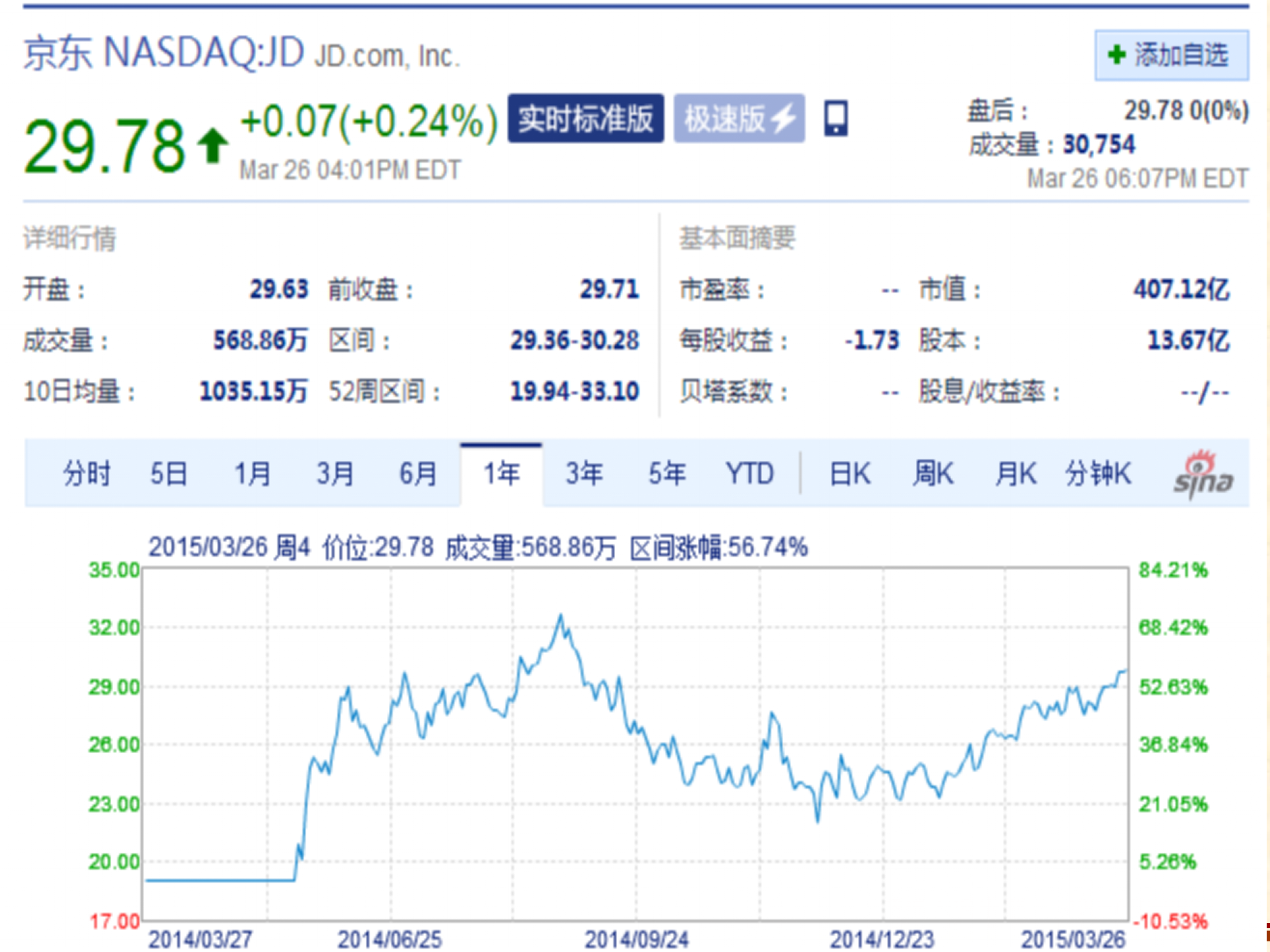The image size is (1270, 952).
Task: Click the green up arrow beside price
Action: [212, 145]
